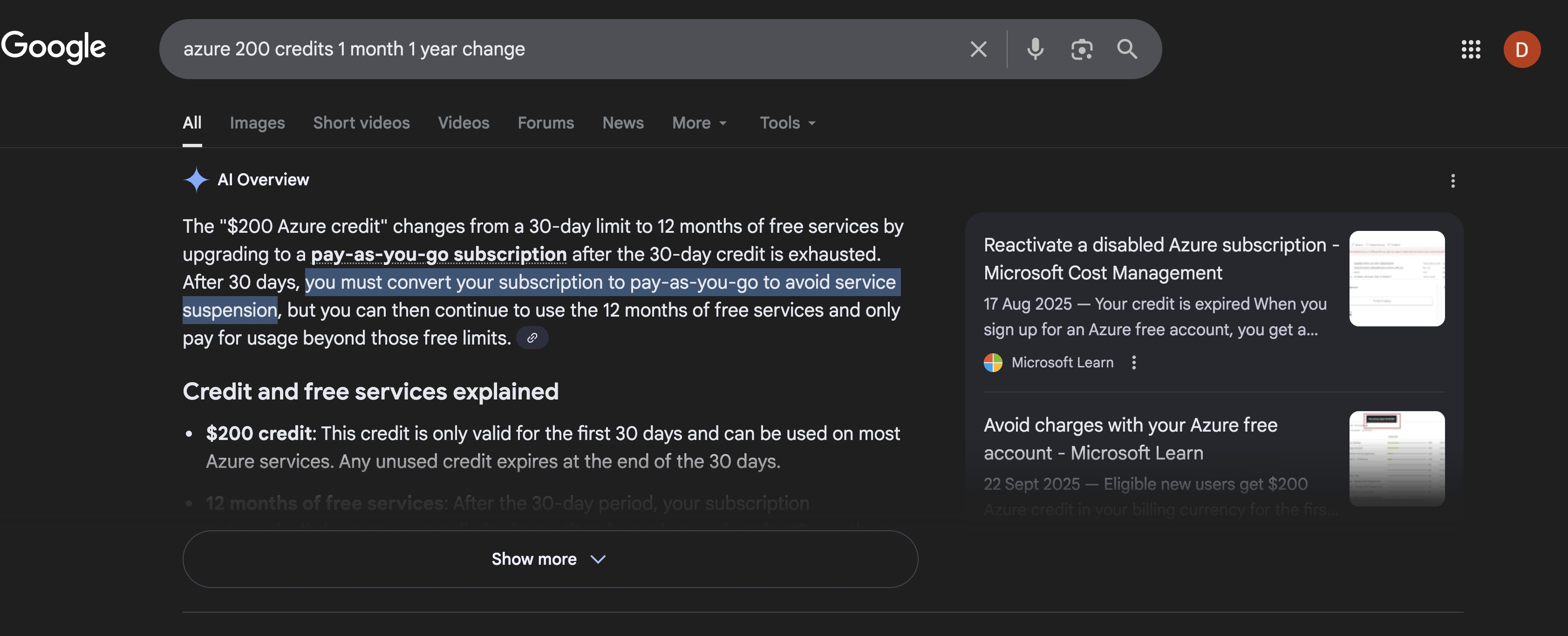
Task: Open Google Lens image search icon
Action: click(x=1081, y=49)
